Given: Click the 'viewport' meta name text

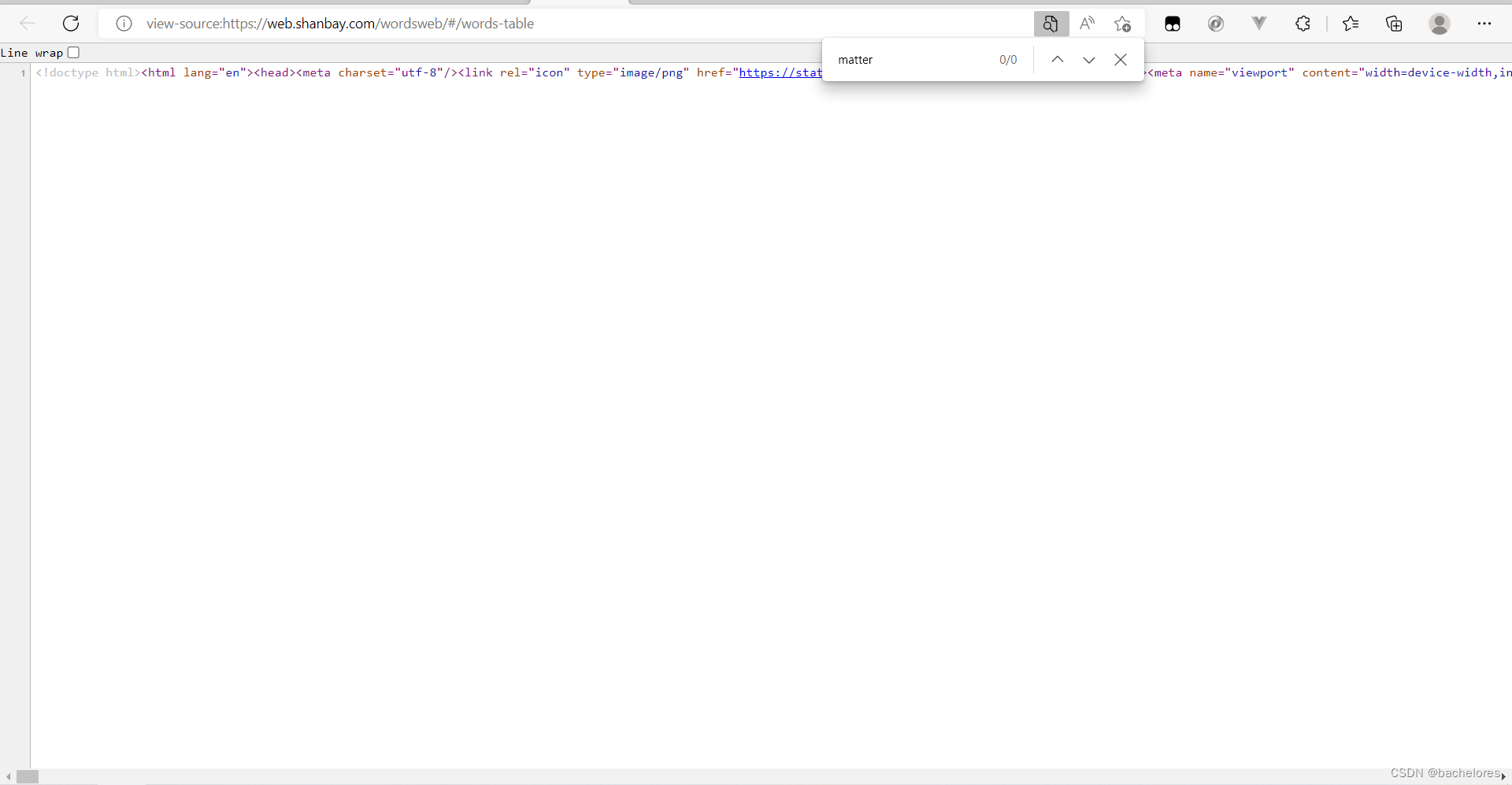Looking at the screenshot, I should [1259, 72].
